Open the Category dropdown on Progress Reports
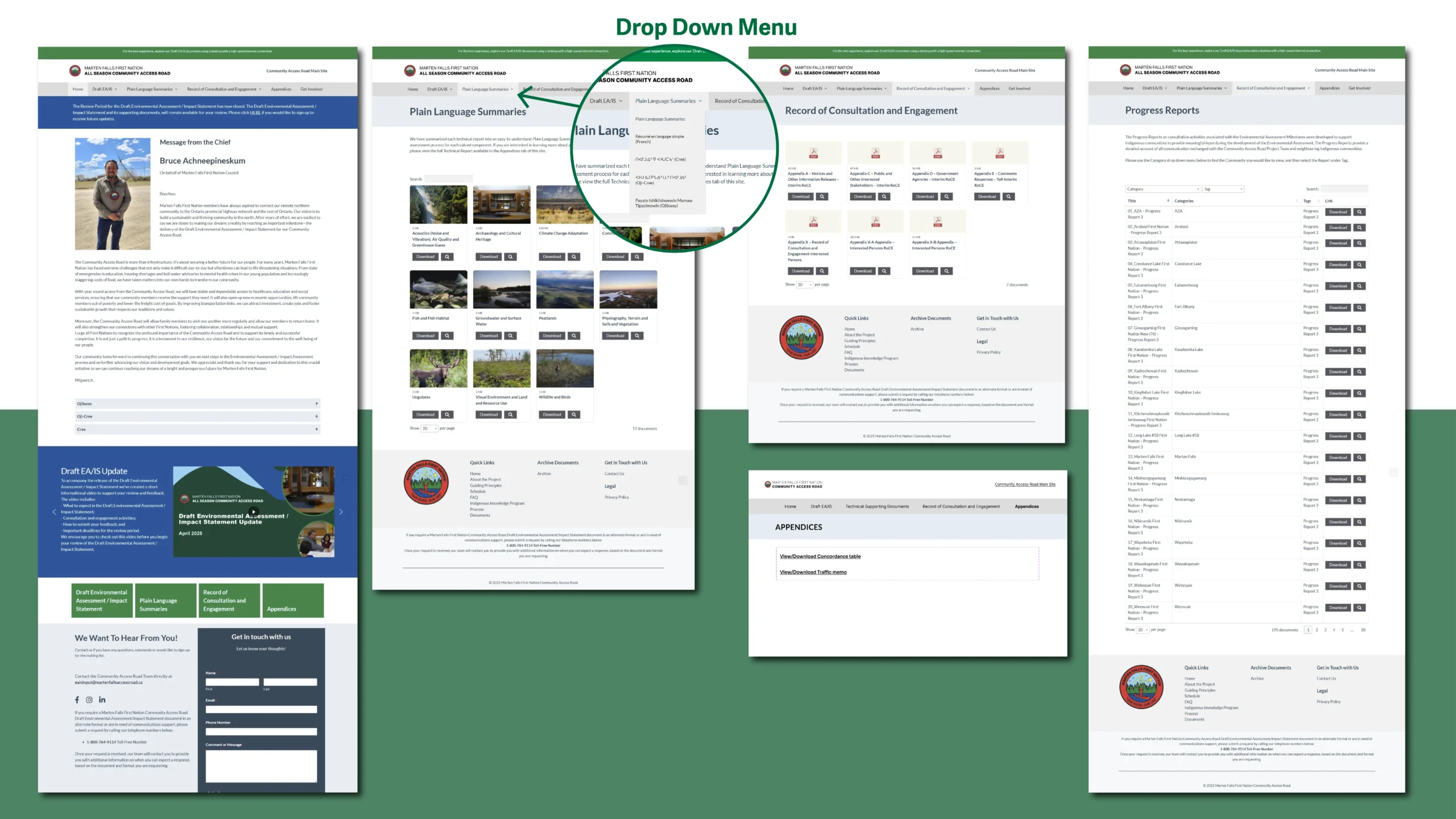 tap(1163, 189)
